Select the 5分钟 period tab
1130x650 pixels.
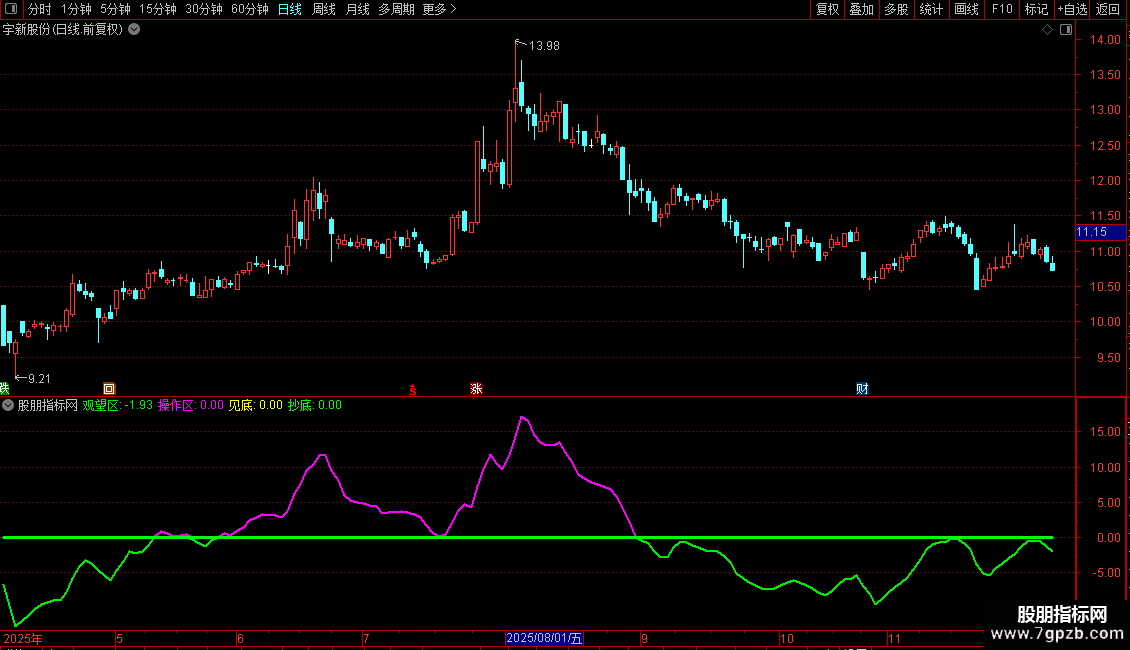115,9
